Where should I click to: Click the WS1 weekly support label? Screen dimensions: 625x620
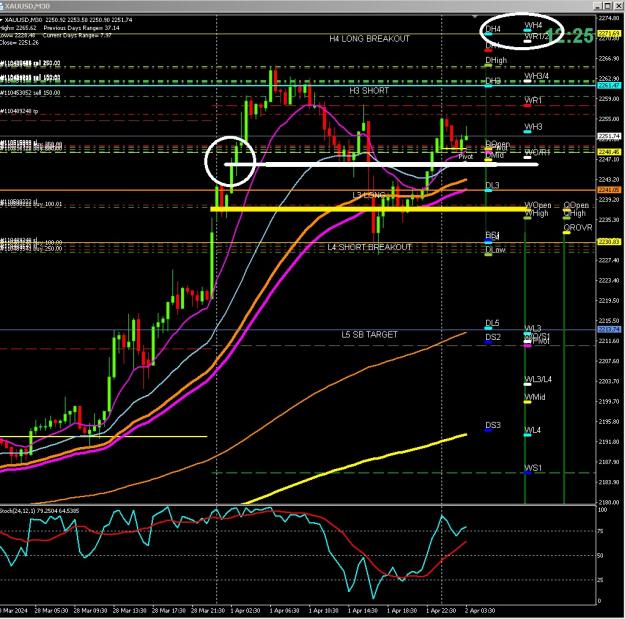(x=533, y=468)
